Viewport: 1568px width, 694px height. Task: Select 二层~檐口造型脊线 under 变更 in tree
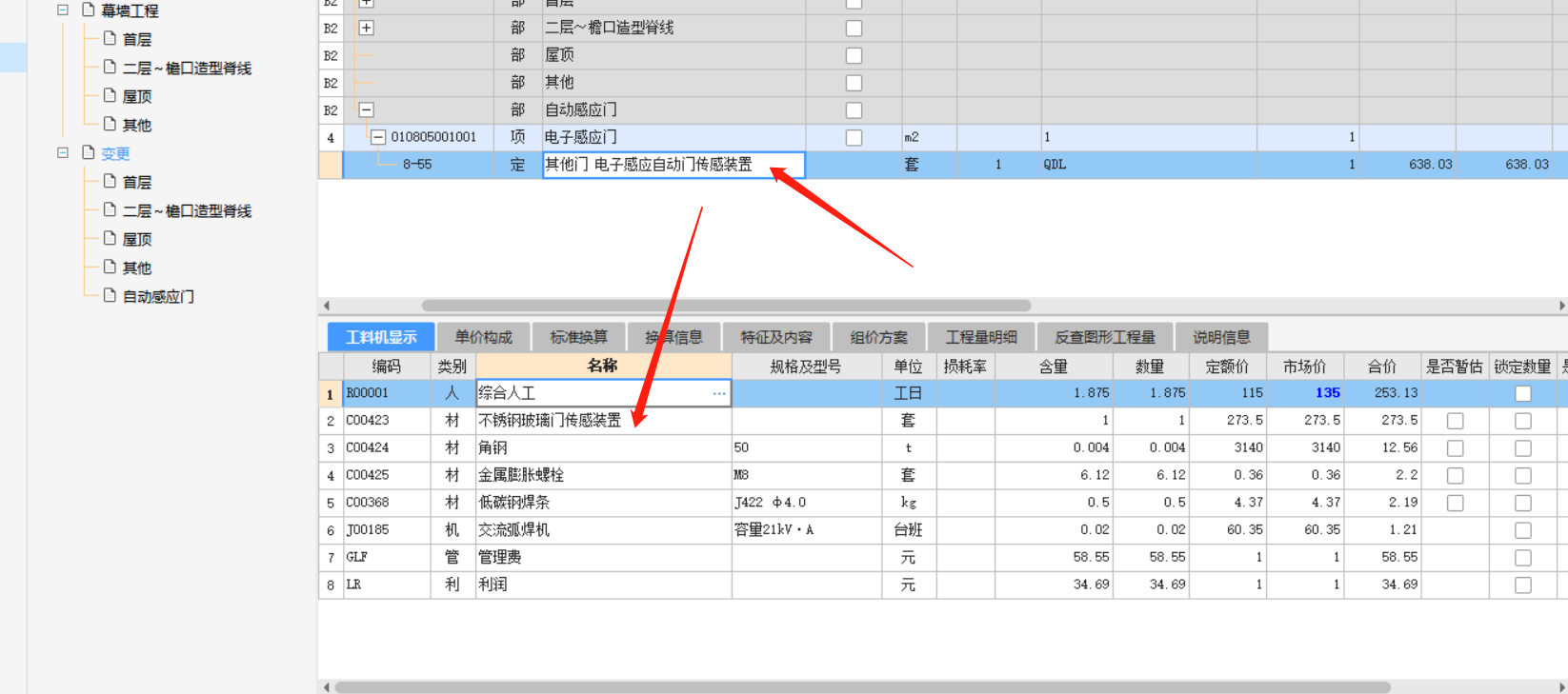point(187,210)
